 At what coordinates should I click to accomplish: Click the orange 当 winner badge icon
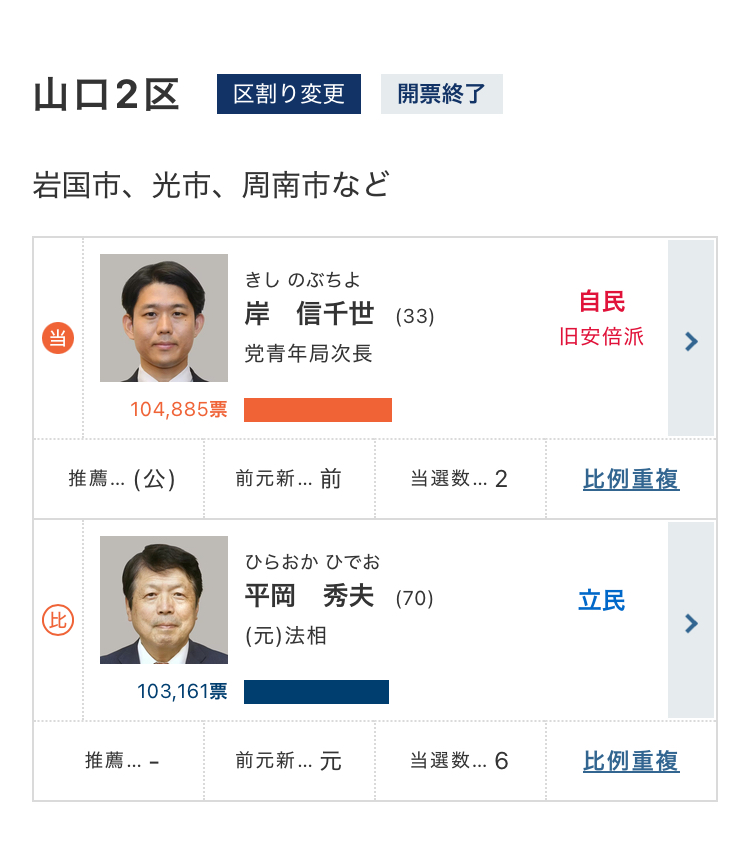(58, 338)
